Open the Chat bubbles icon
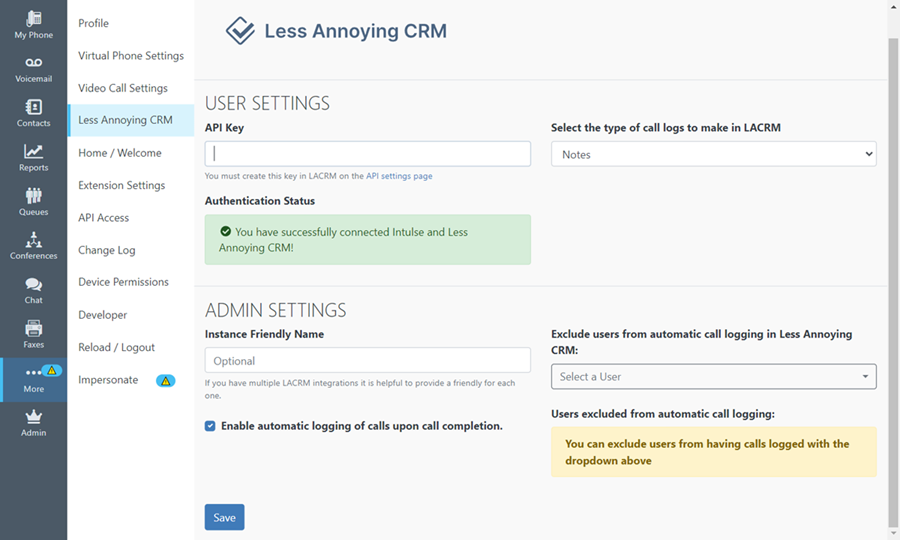 click(33, 284)
